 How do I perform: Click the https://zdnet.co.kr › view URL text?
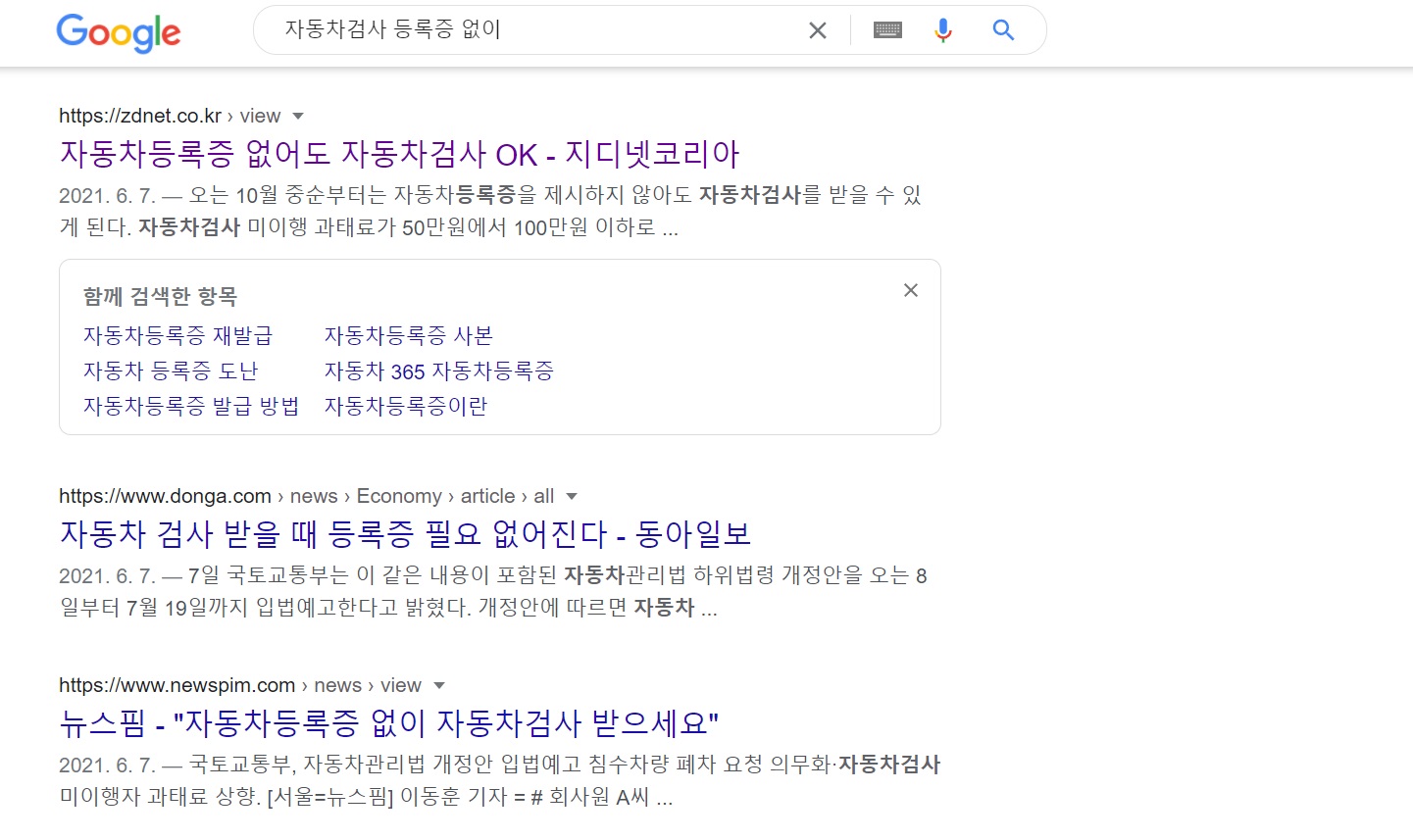pyautogui.click(x=170, y=116)
